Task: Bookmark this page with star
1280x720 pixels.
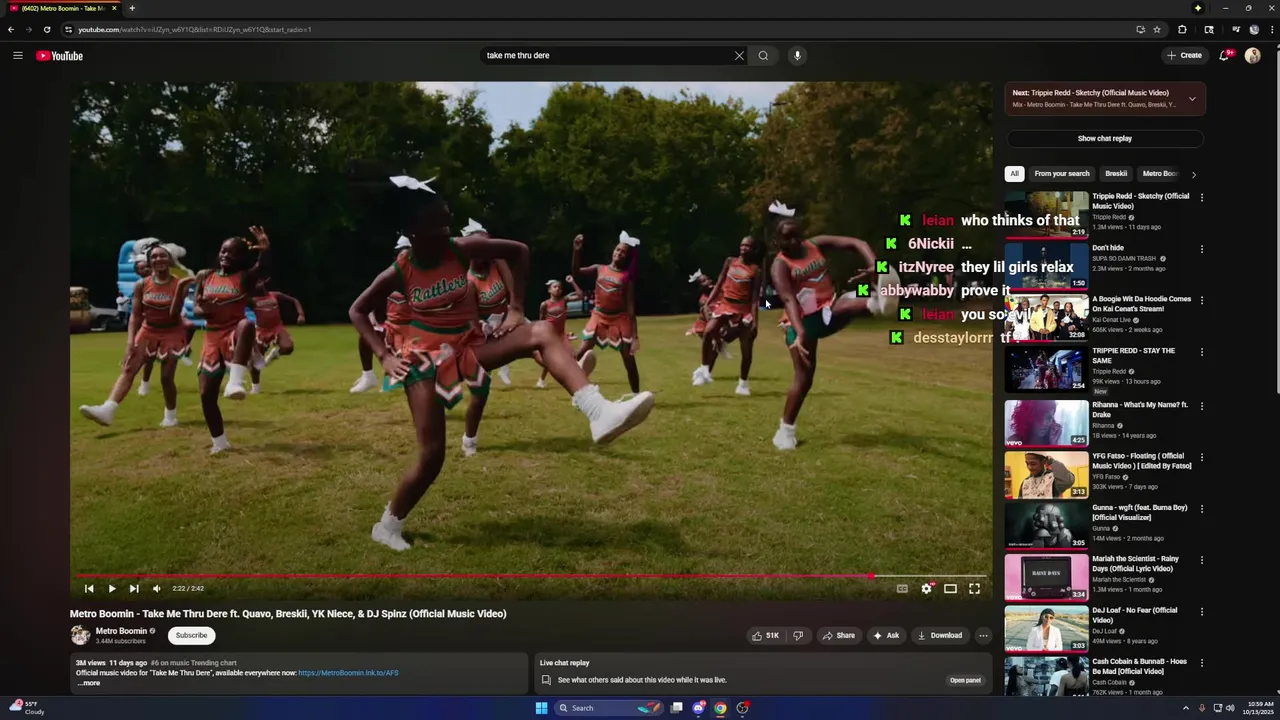Action: tap(1157, 29)
